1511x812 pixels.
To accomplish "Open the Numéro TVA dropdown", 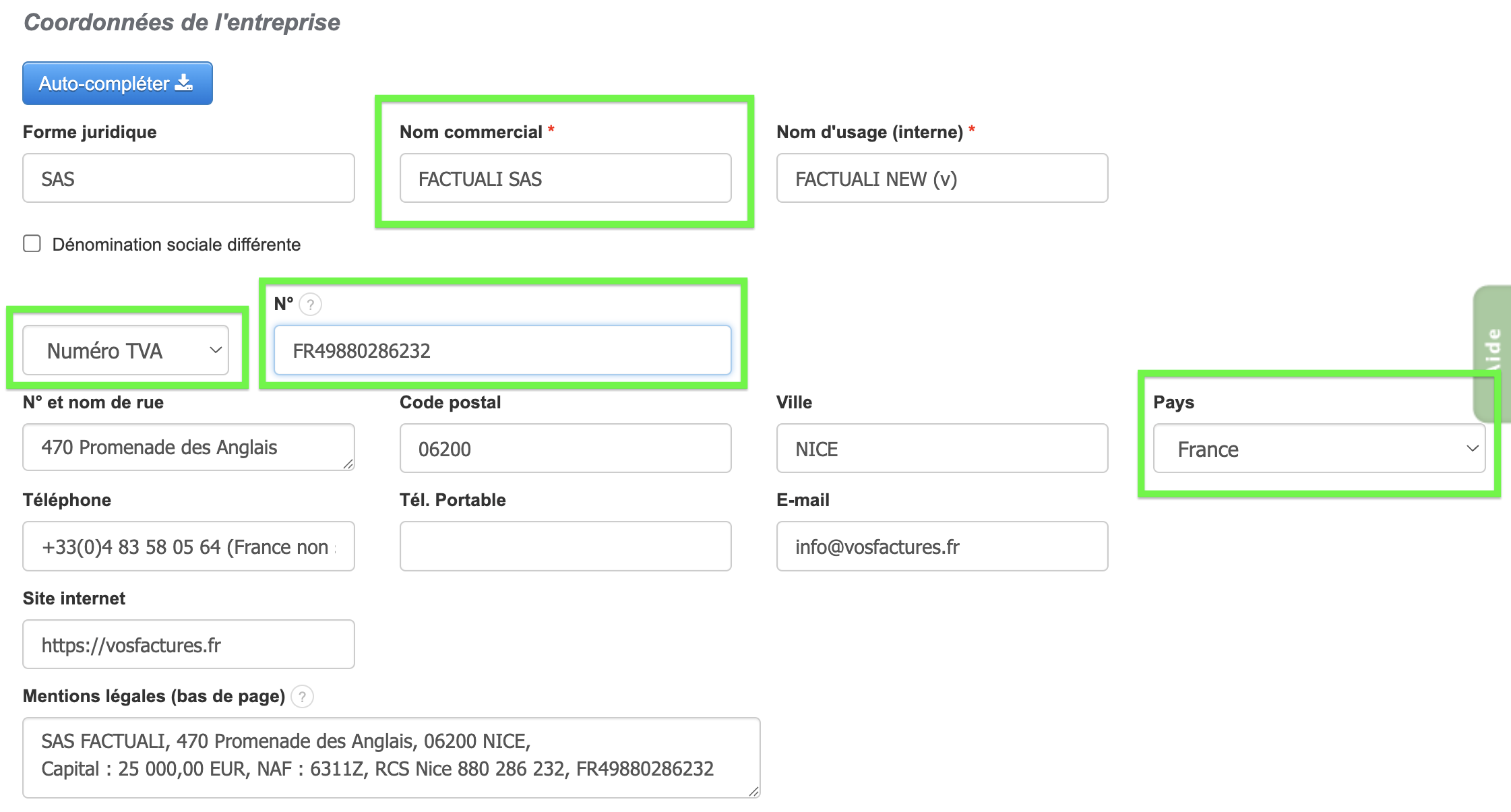I will (x=126, y=350).
